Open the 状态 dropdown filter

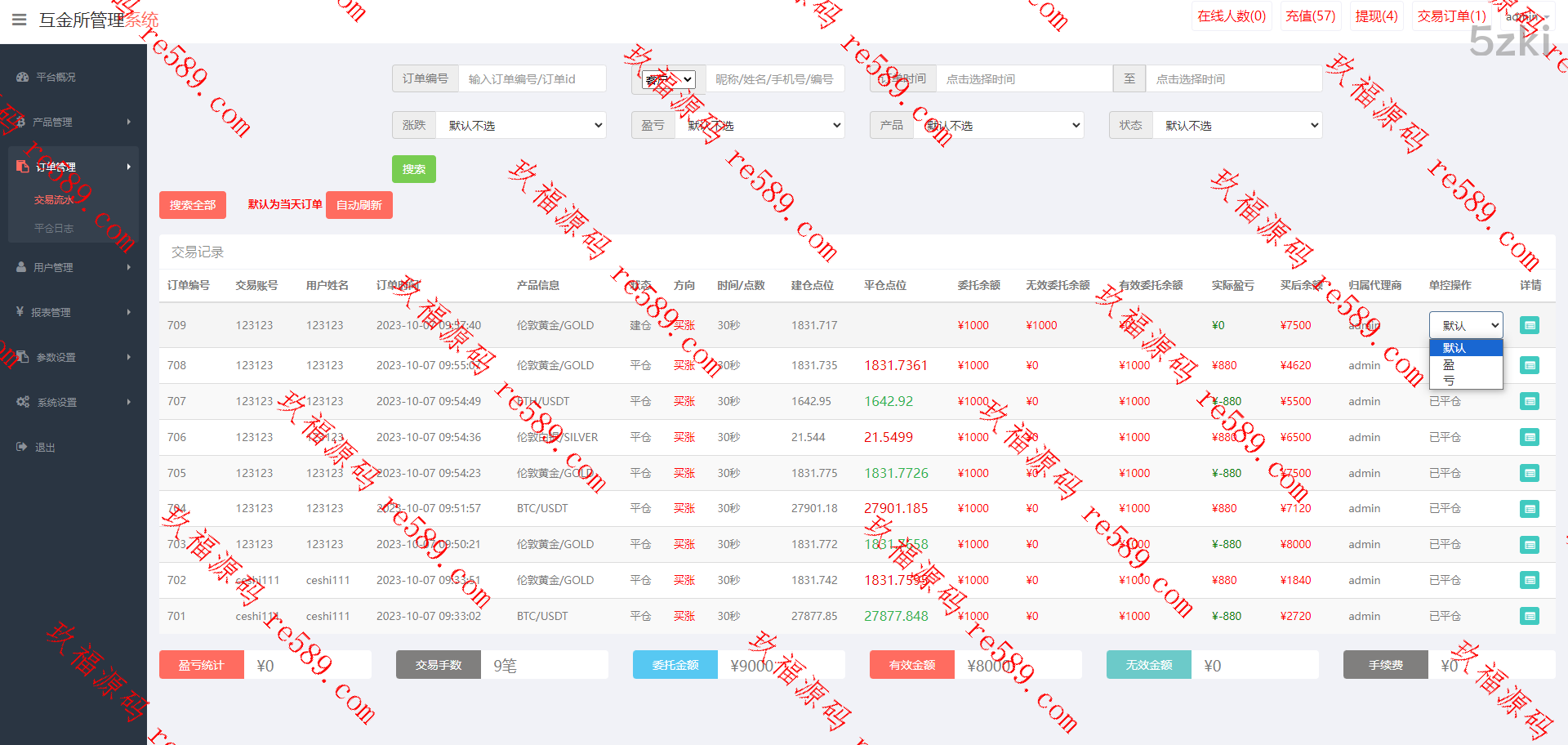click(x=1238, y=125)
